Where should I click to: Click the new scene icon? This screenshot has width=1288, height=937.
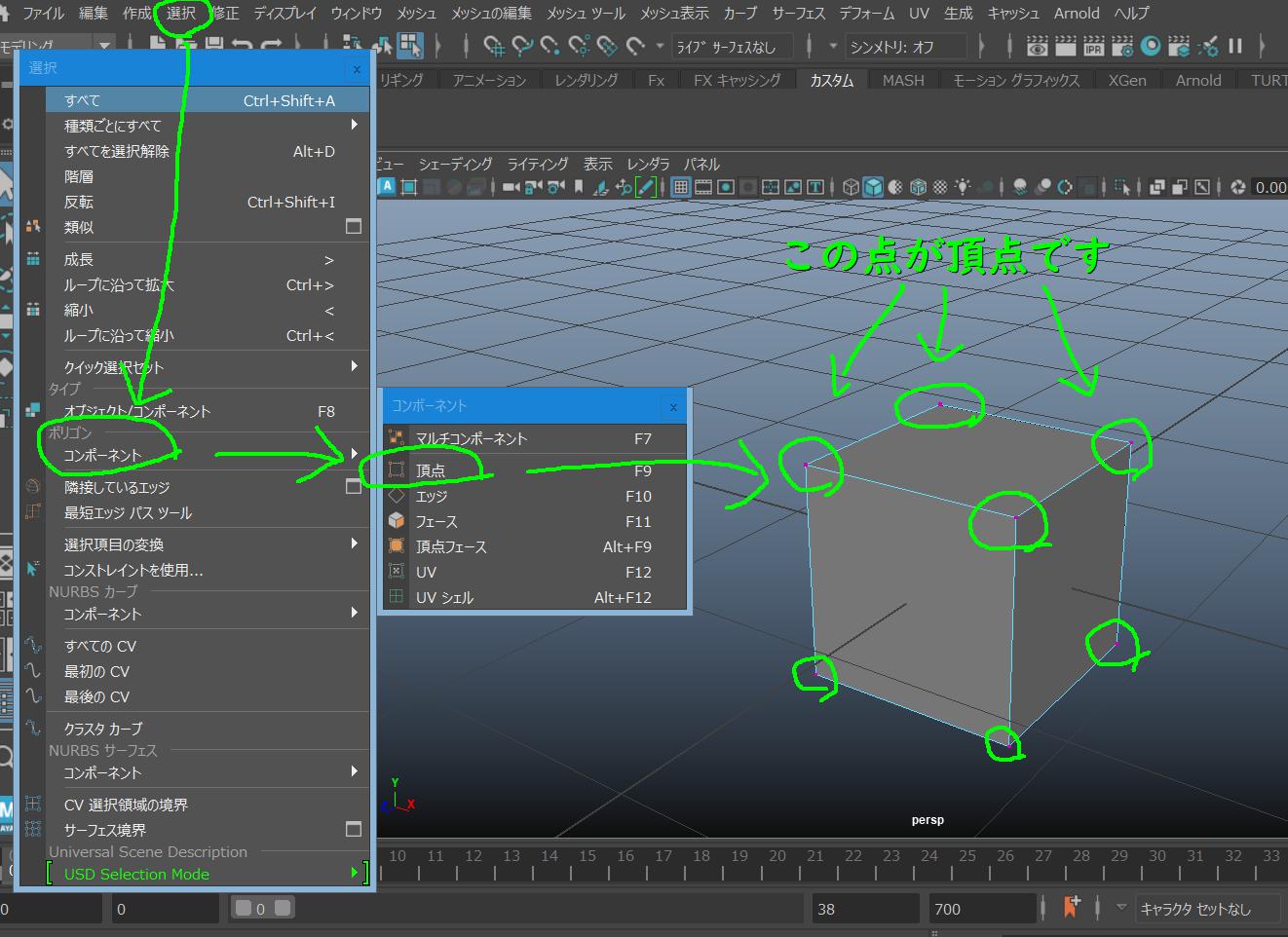(157, 44)
